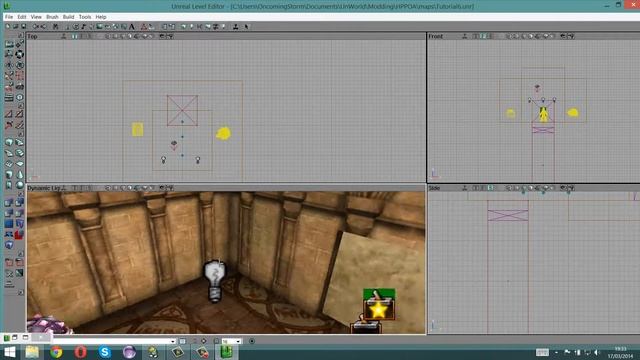
Task: Collapse the CSG toolbox group arrow
Action: [21, 195]
